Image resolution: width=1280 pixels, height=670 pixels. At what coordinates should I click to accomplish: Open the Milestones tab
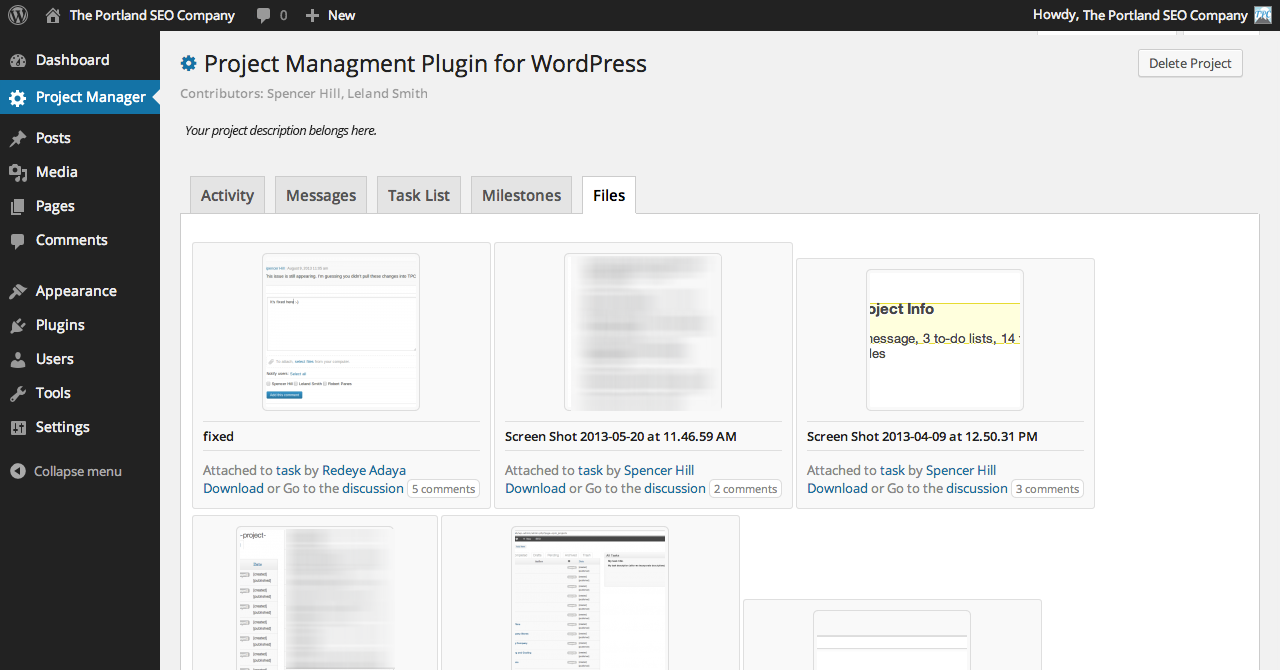click(521, 195)
